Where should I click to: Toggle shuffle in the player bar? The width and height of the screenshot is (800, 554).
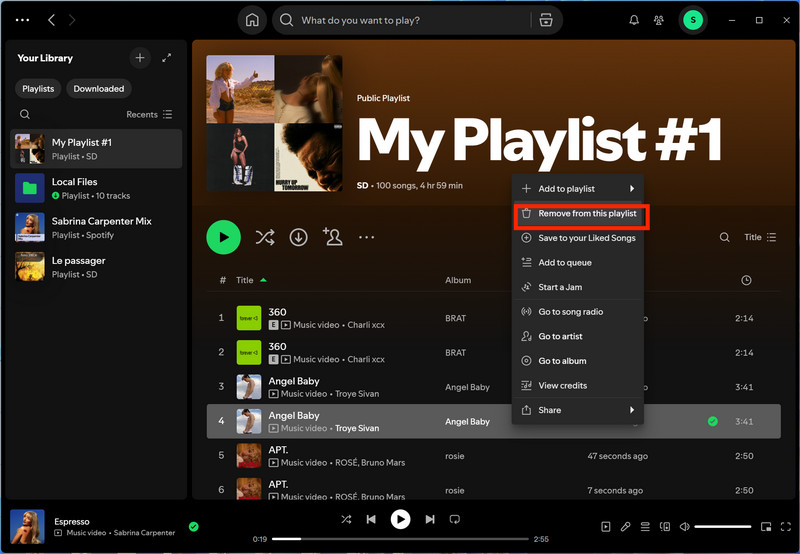click(346, 519)
